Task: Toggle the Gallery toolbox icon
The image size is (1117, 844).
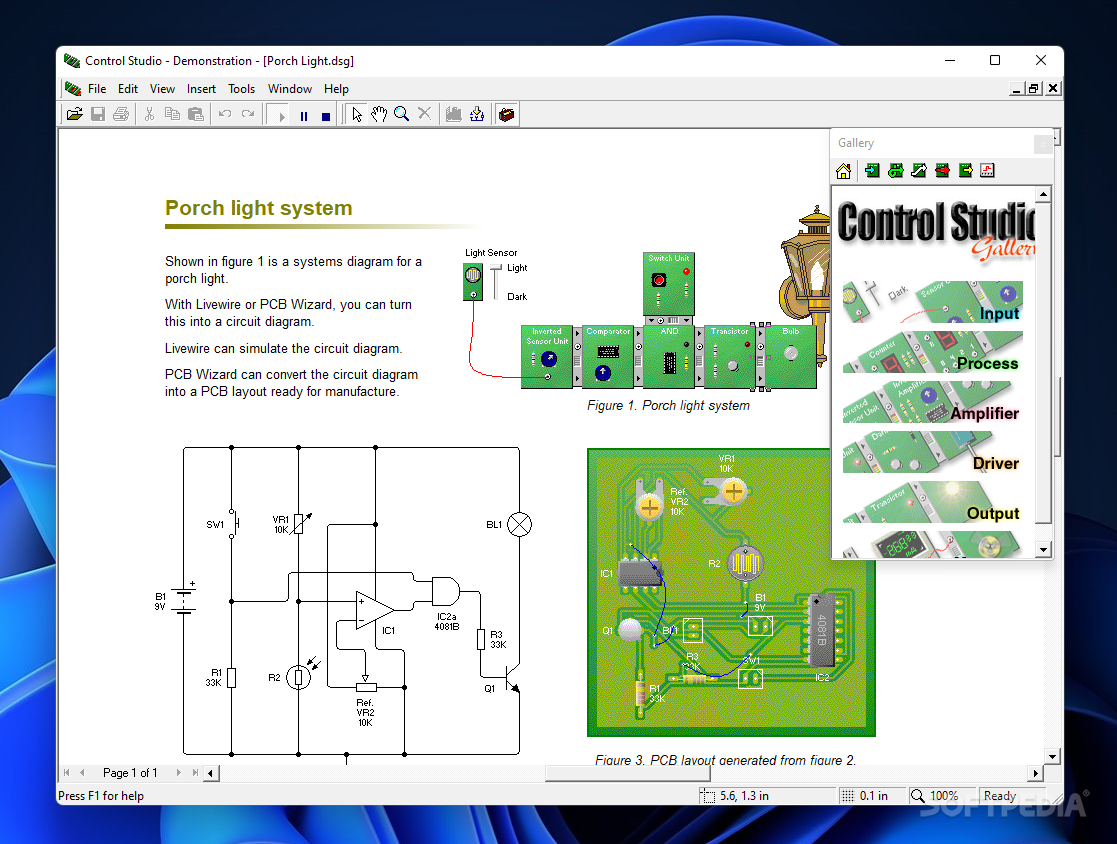Action: (x=506, y=114)
